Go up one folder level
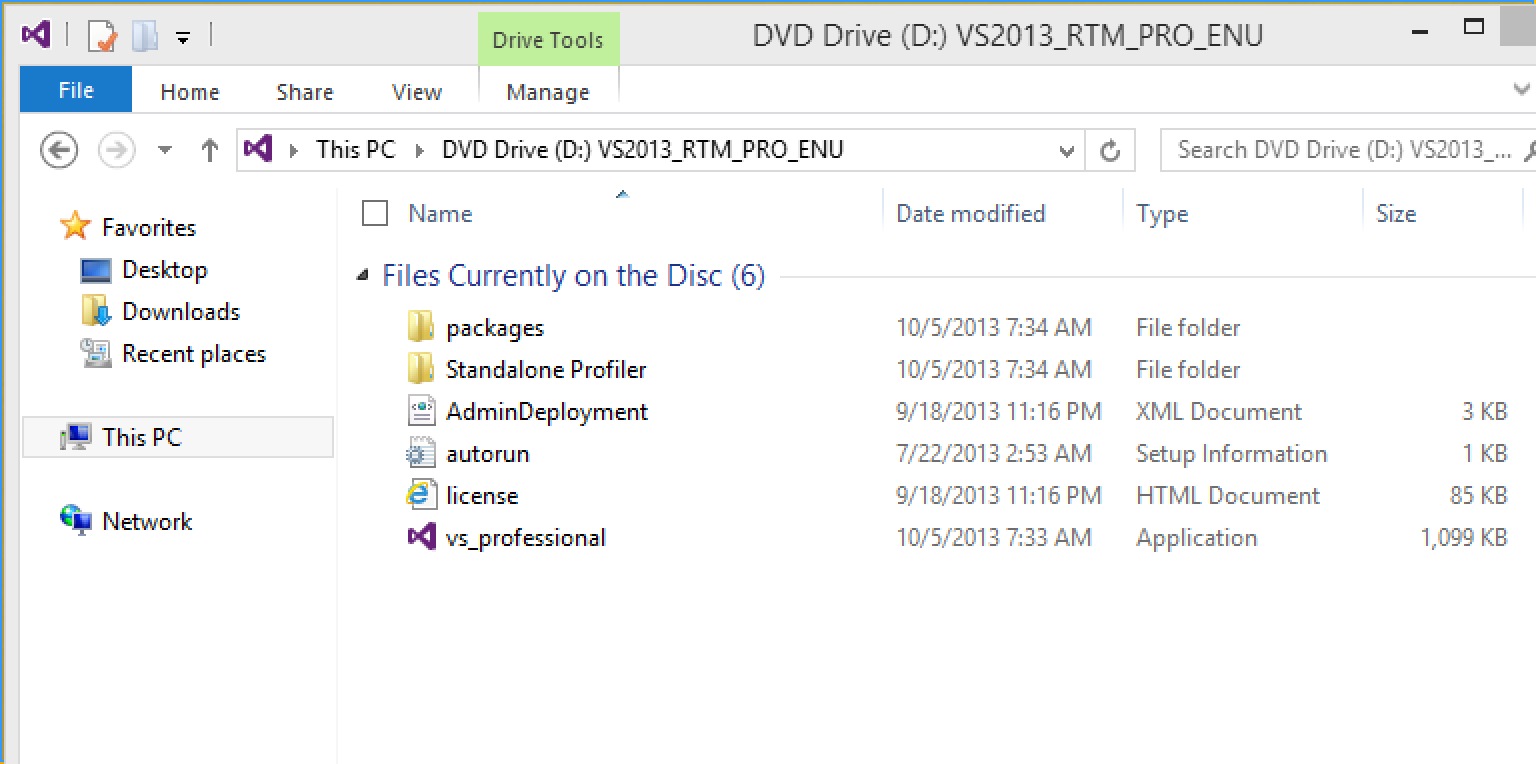The height and width of the screenshot is (764, 1536). (209, 151)
